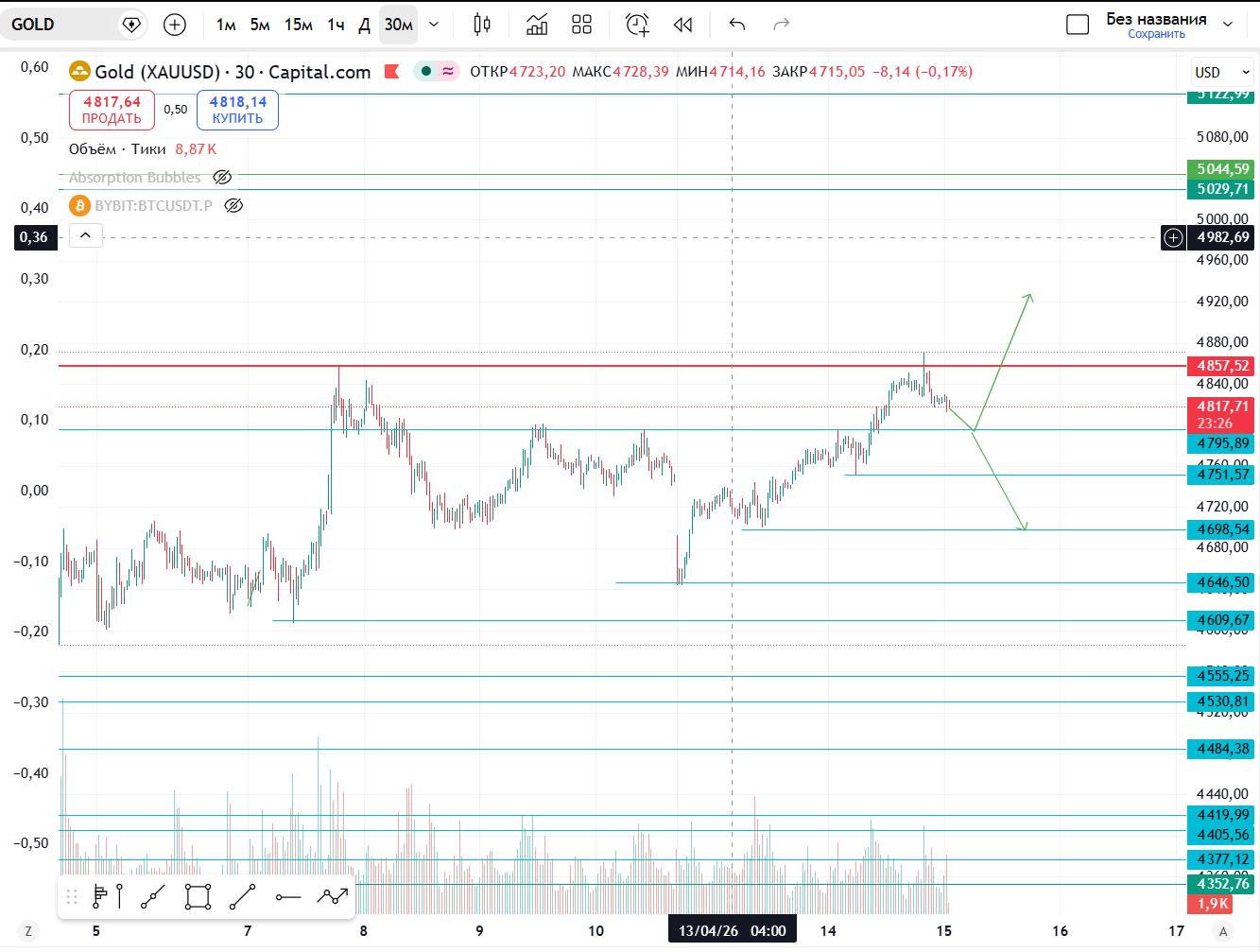Show the hidden Absorption Bubbles indicator
The height and width of the screenshot is (952, 1260).
pyautogui.click(x=222, y=177)
